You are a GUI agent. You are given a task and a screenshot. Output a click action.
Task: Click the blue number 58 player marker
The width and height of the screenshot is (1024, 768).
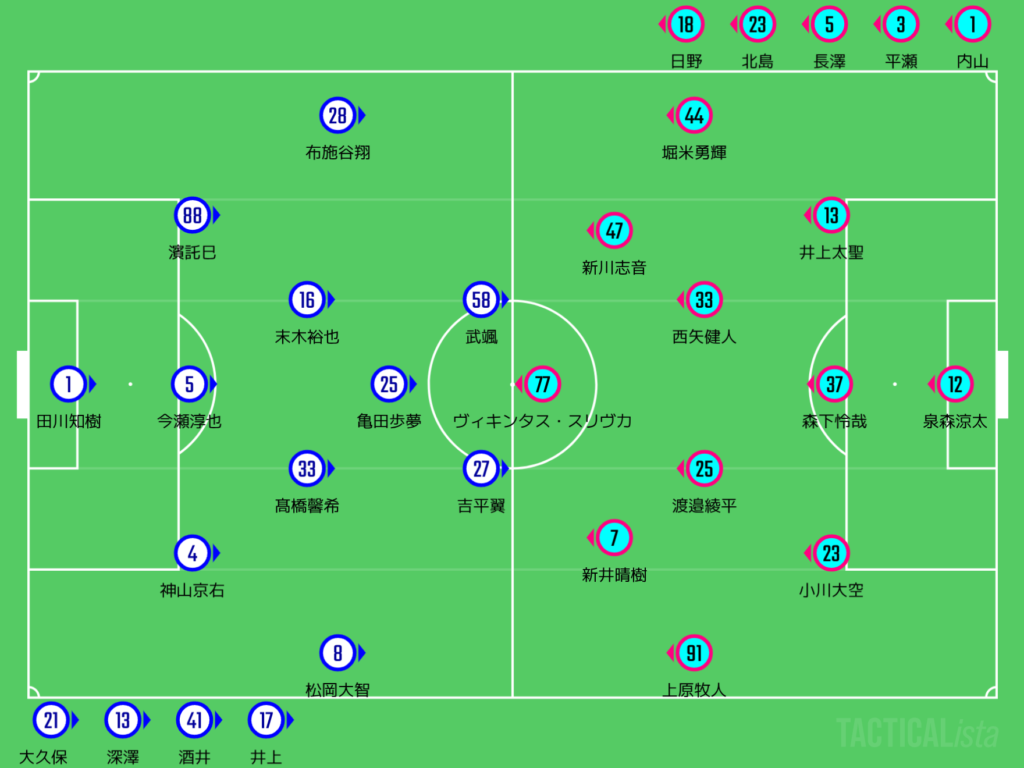pos(481,300)
